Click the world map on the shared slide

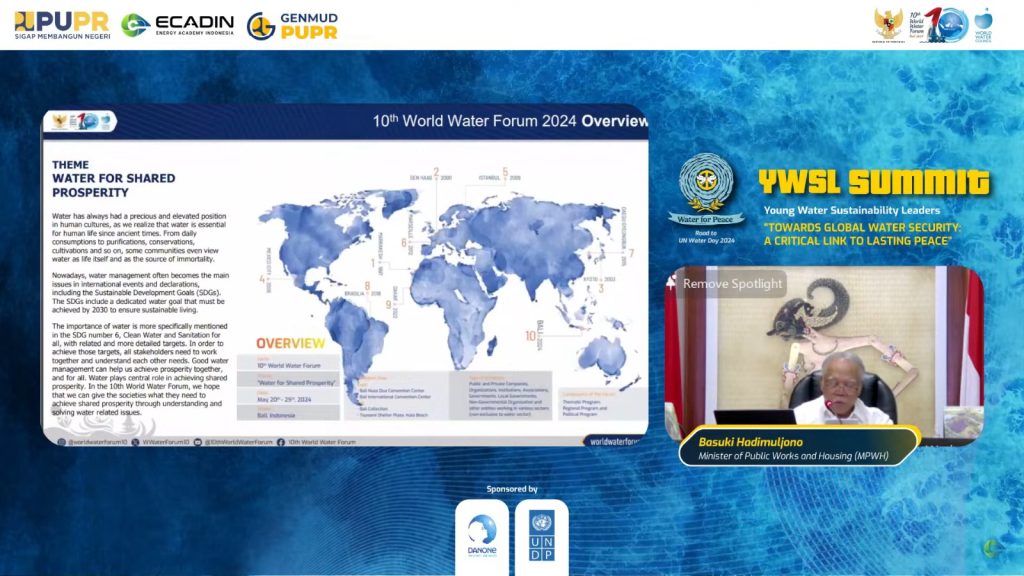click(450, 260)
